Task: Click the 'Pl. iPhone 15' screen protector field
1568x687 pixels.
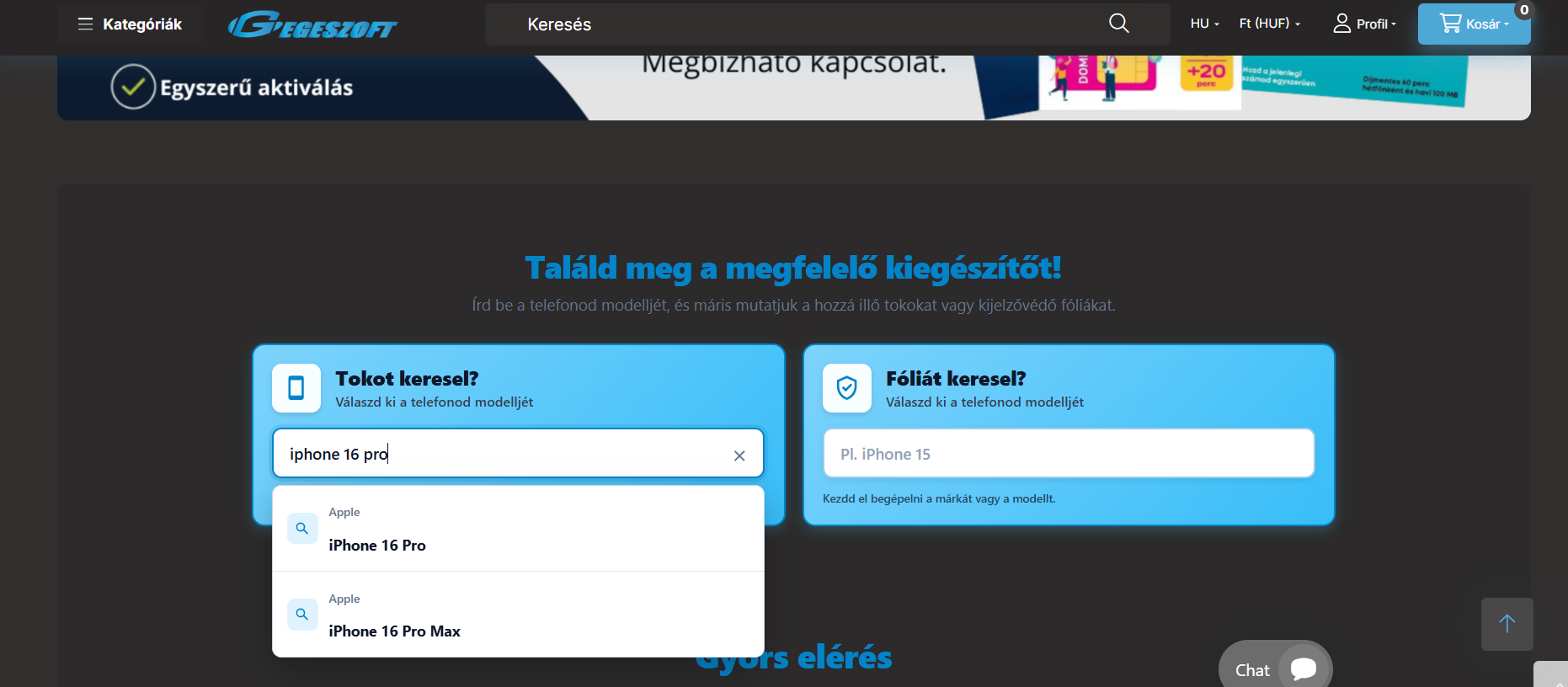Action: point(1069,454)
